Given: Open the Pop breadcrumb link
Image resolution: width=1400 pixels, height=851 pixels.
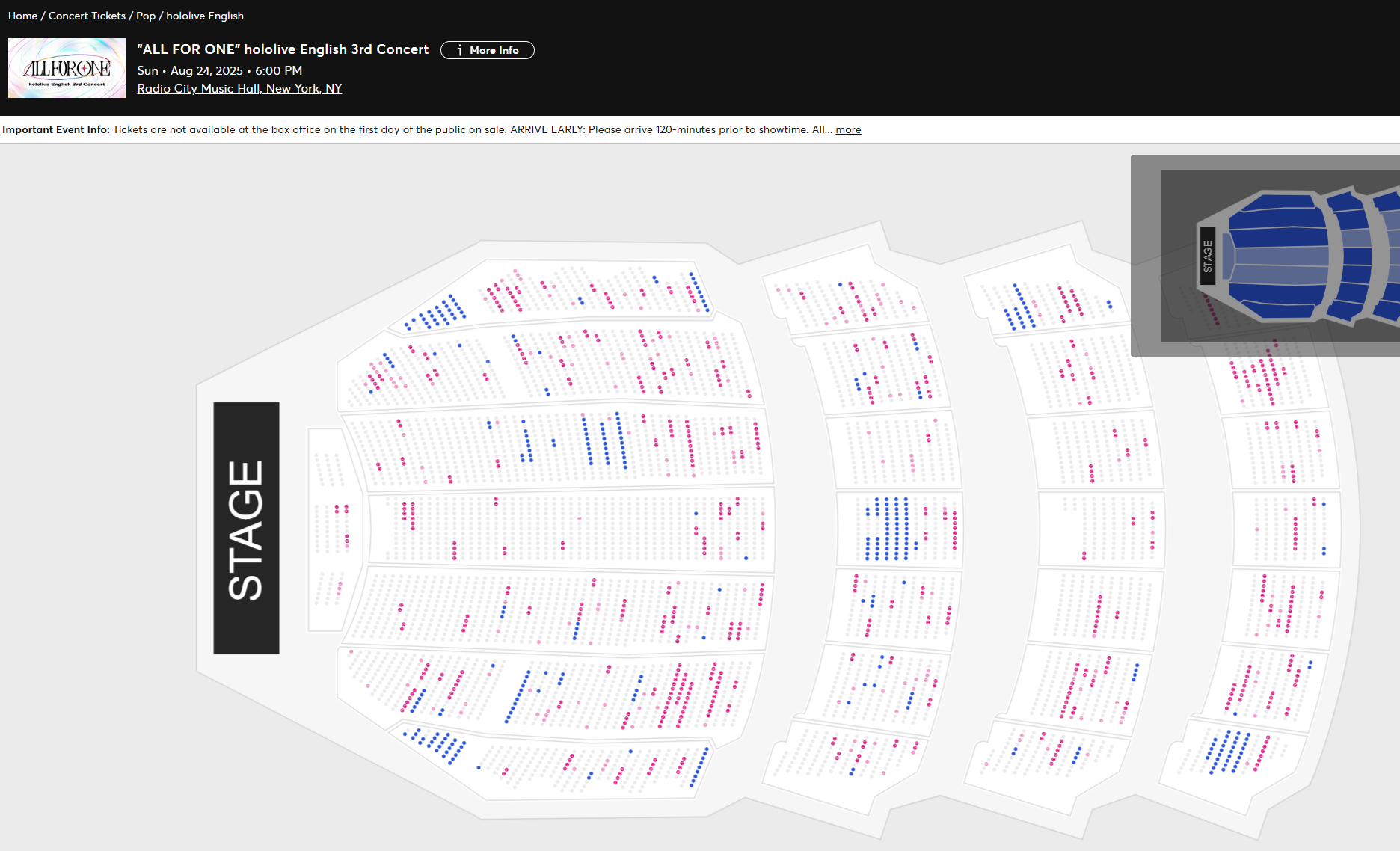Looking at the screenshot, I should (146, 16).
